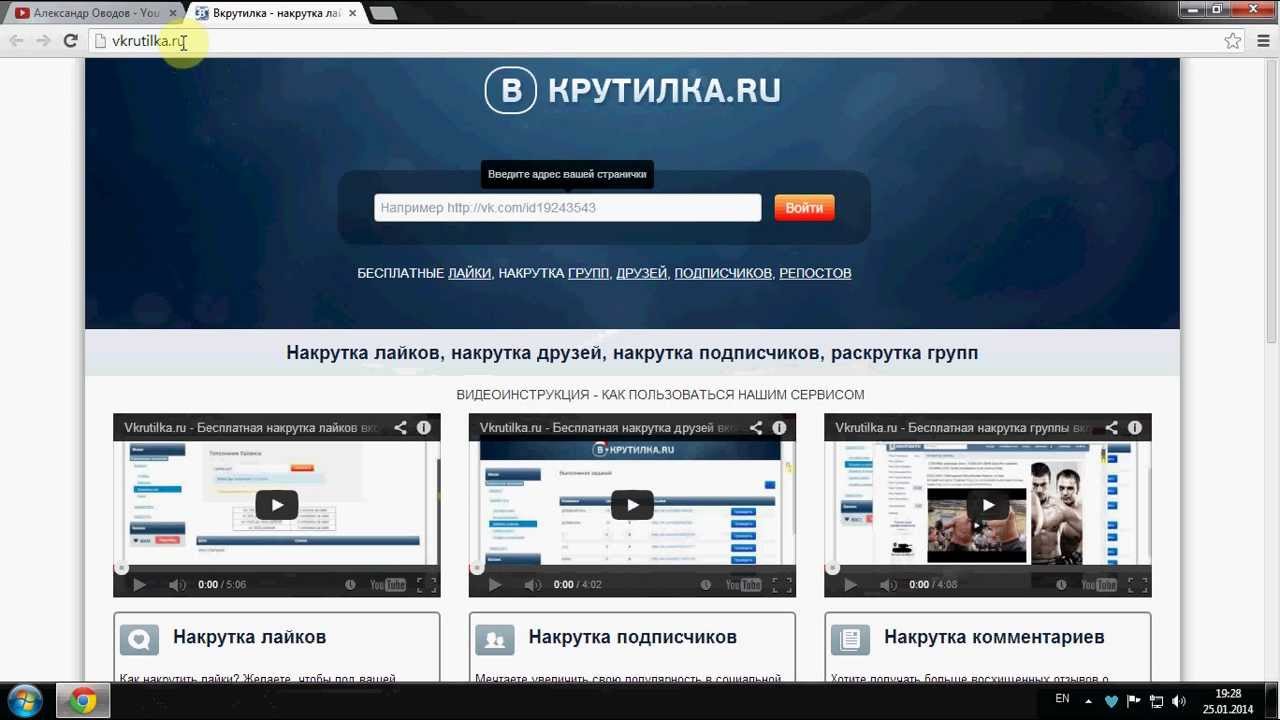Click the 4:08 video progress bar

(x=988, y=569)
